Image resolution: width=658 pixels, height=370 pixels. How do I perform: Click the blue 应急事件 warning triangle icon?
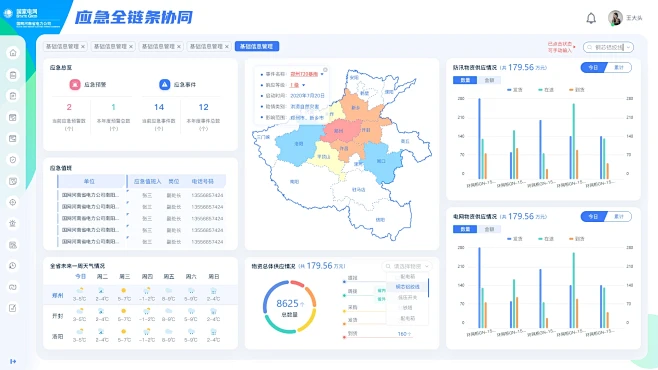pyautogui.click(x=164, y=84)
